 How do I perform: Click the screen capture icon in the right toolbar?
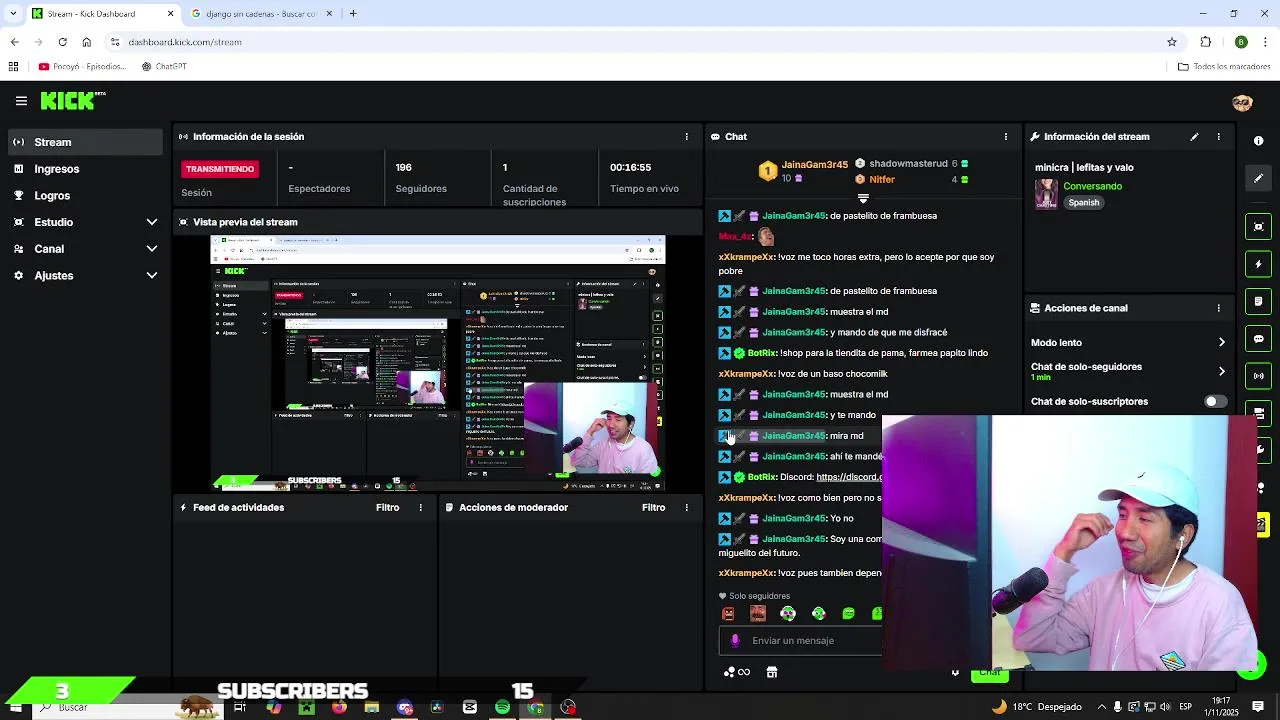1258,227
